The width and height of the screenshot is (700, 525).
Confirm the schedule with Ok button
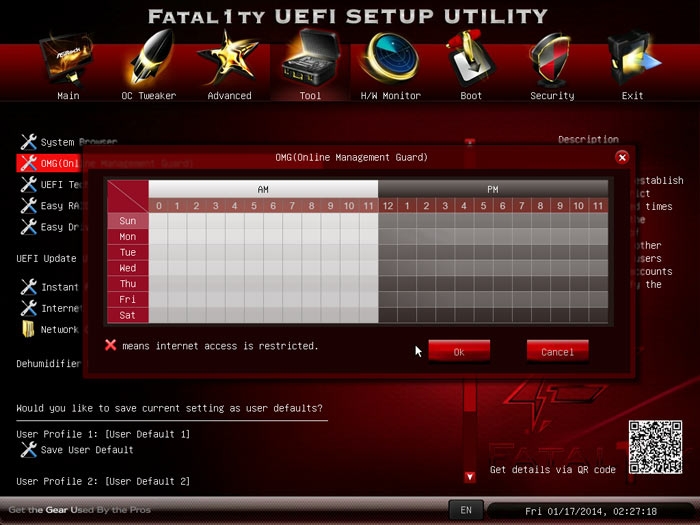coord(459,351)
